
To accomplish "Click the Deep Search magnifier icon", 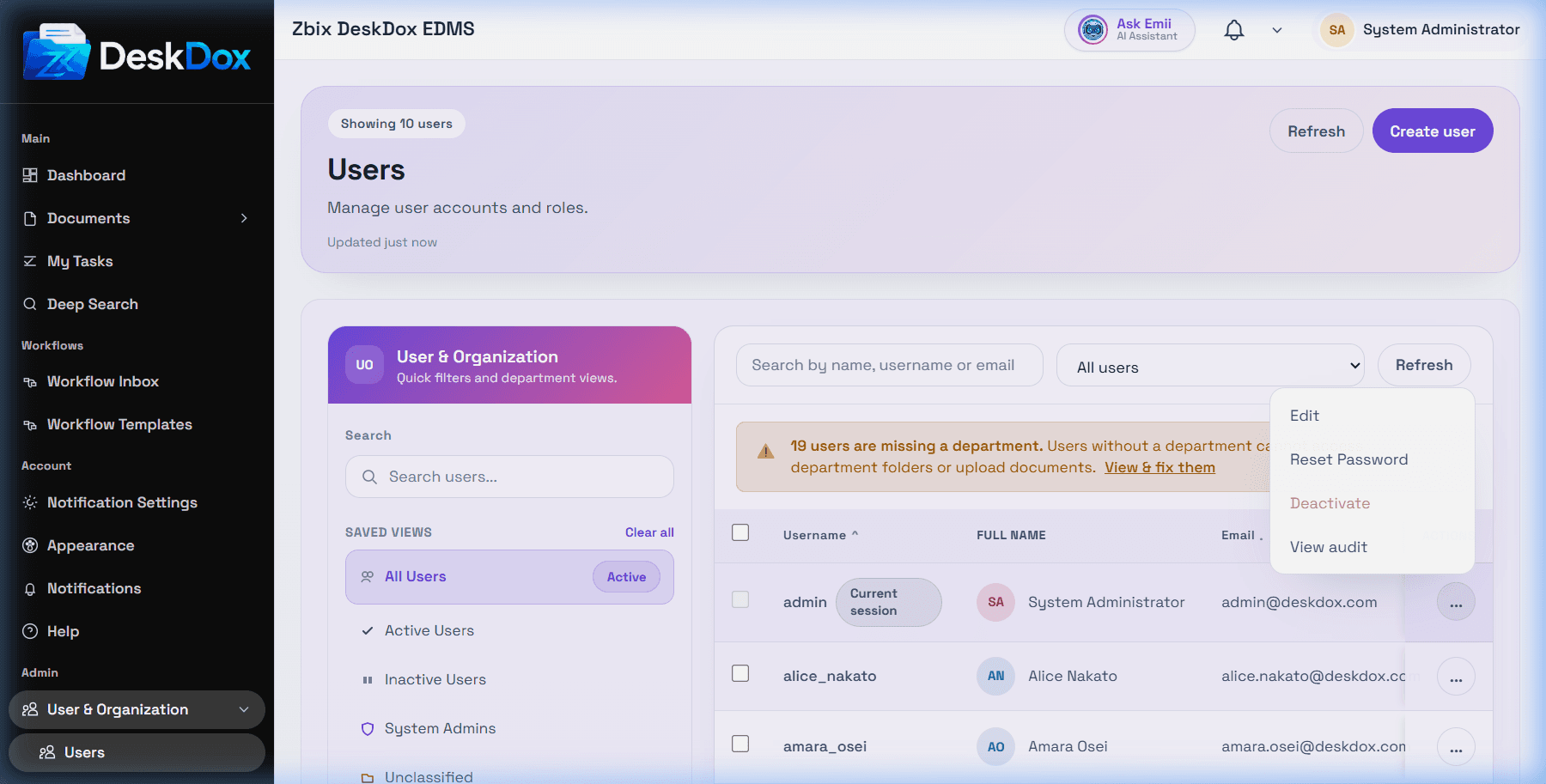I will click(x=30, y=304).
